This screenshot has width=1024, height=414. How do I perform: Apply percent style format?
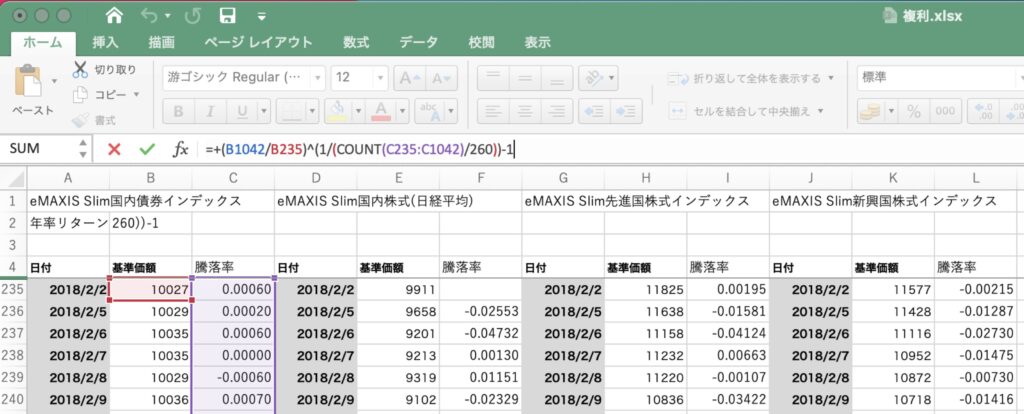click(x=914, y=111)
